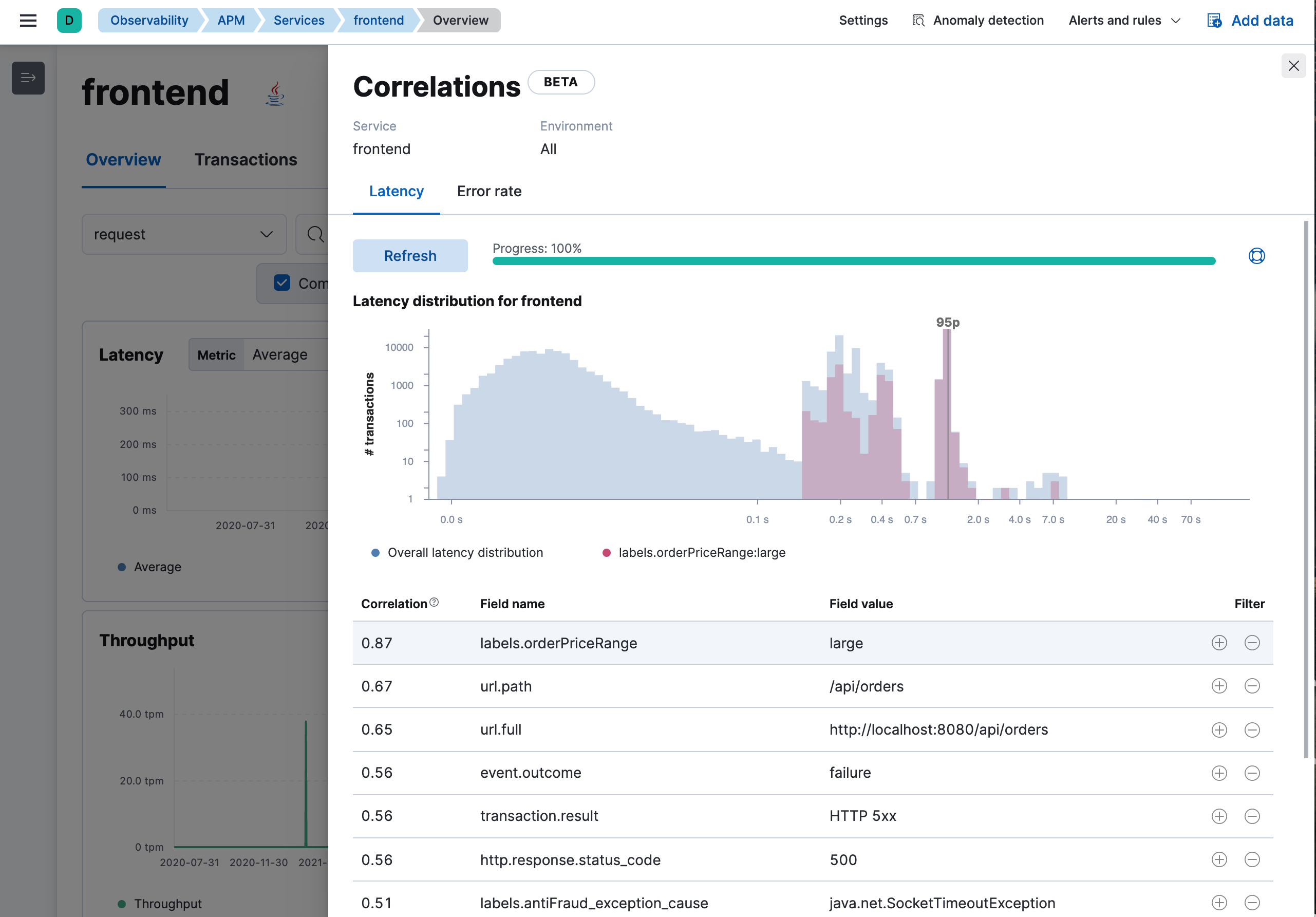Toggle labels.orderPriceRange:large legend series
This screenshot has height=917, width=1316.
coord(701,552)
